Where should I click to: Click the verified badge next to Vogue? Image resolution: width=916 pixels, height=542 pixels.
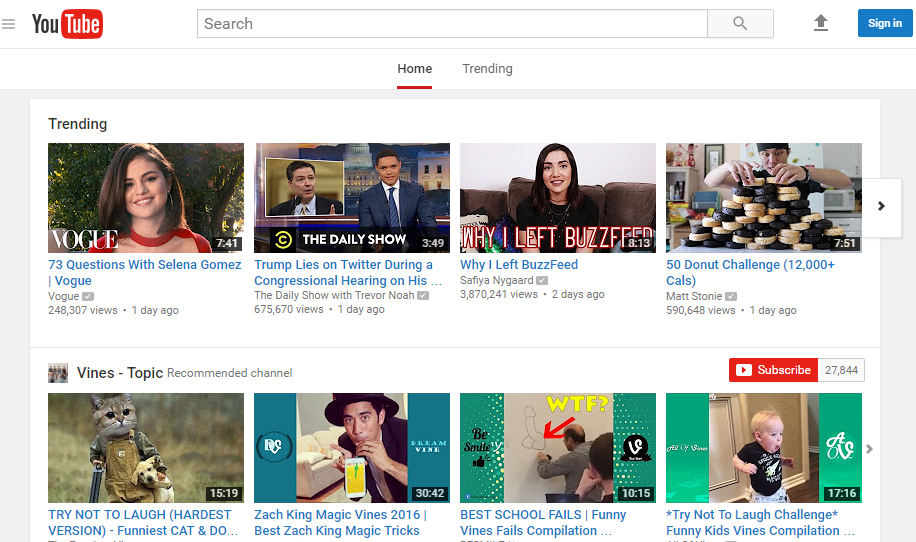click(88, 297)
